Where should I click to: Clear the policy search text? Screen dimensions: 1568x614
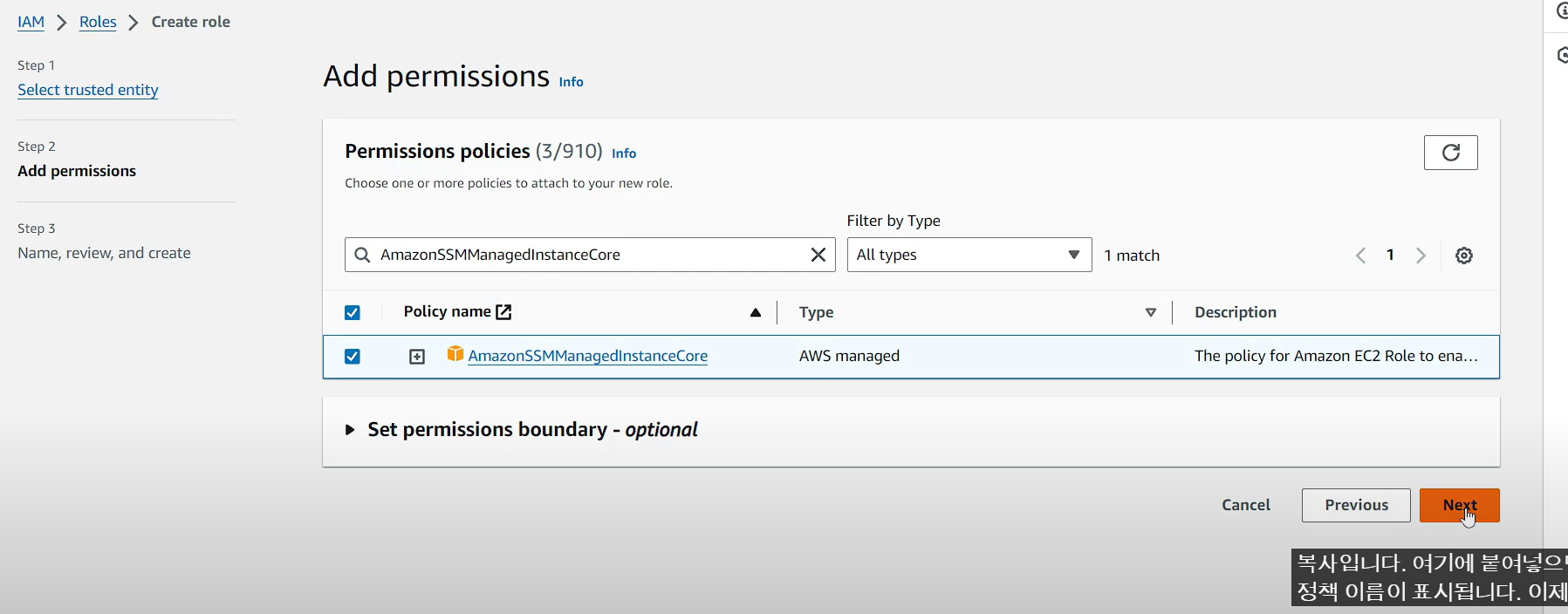click(818, 255)
